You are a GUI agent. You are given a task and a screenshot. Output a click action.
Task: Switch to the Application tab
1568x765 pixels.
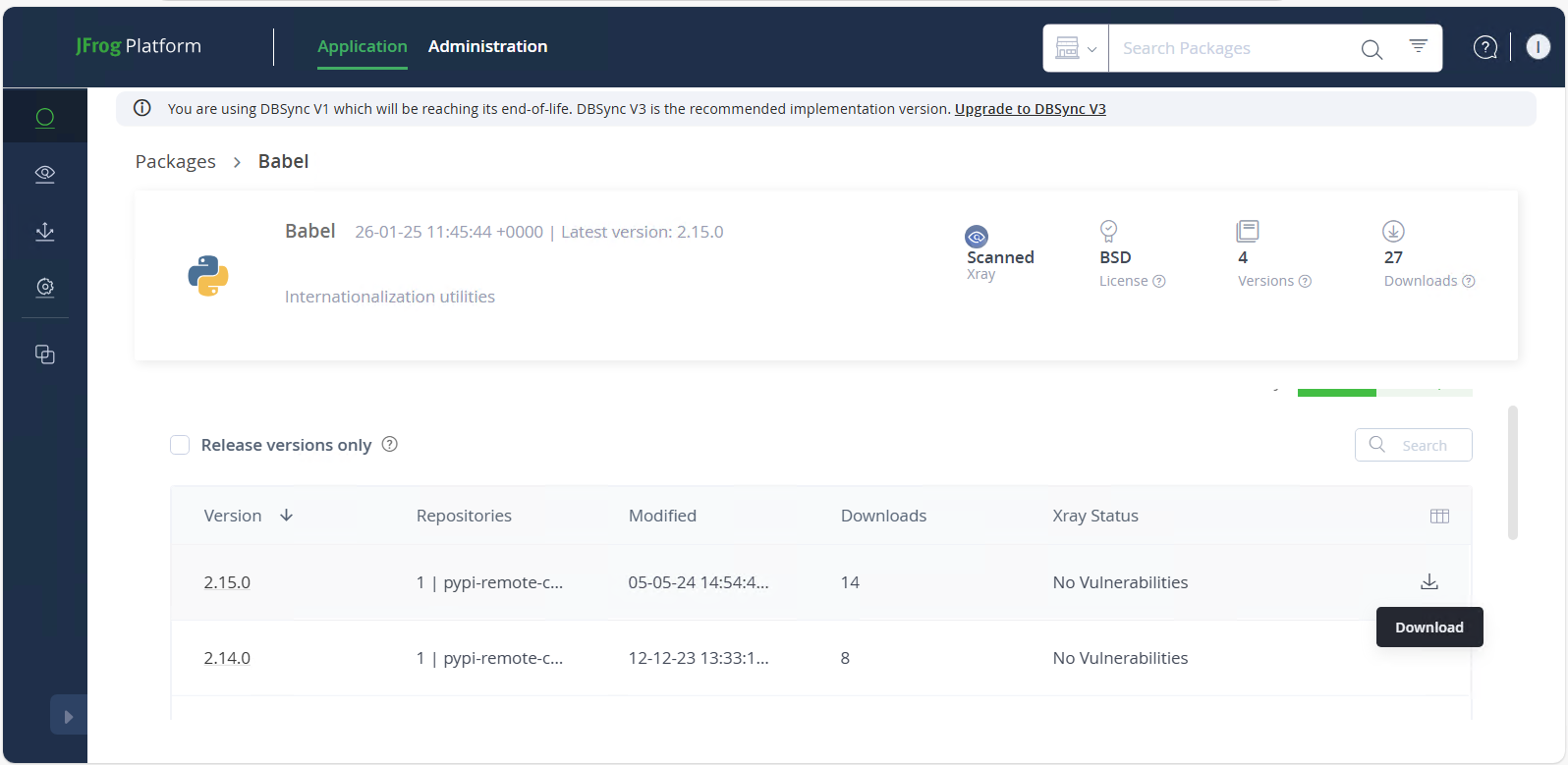pos(362,46)
